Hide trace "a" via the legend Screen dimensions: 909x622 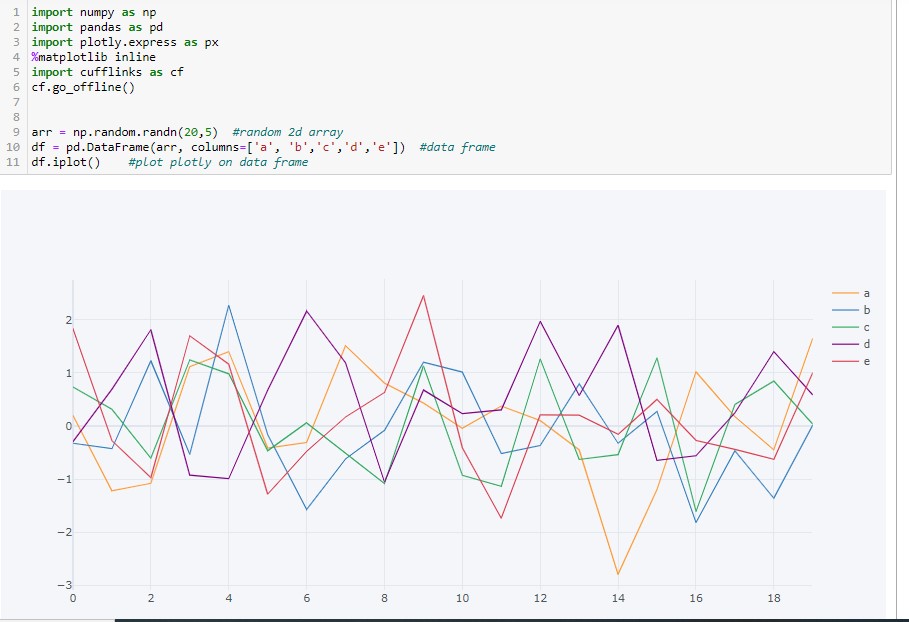[866, 293]
